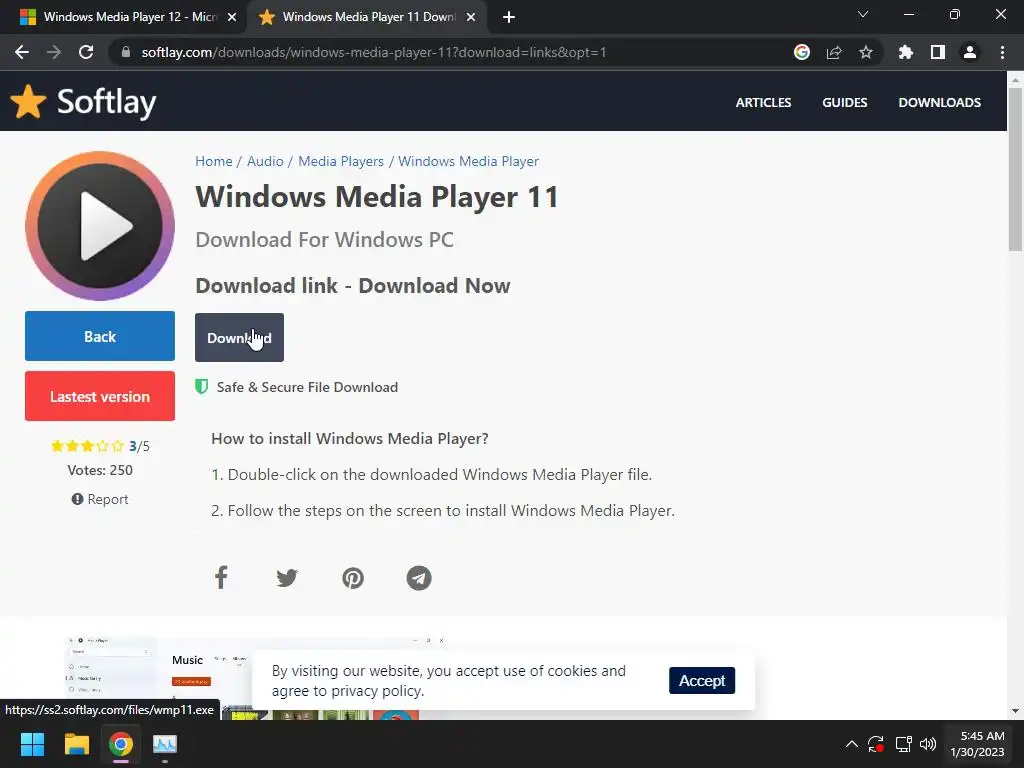Click the Chrome taskbar icon
Viewport: 1024px width, 768px height.
tap(121, 744)
